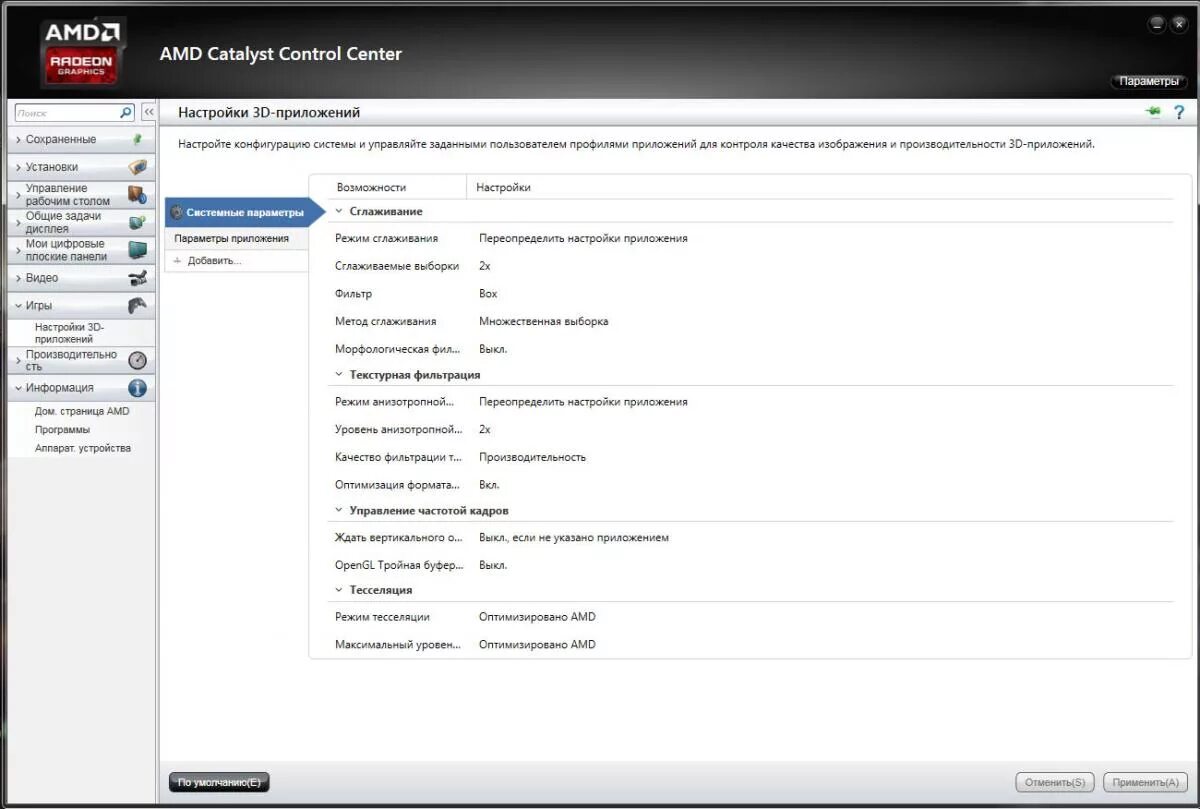This screenshot has height=809, width=1200.
Task: Change Режим анизотропной фильтрации value
Action: (x=583, y=402)
